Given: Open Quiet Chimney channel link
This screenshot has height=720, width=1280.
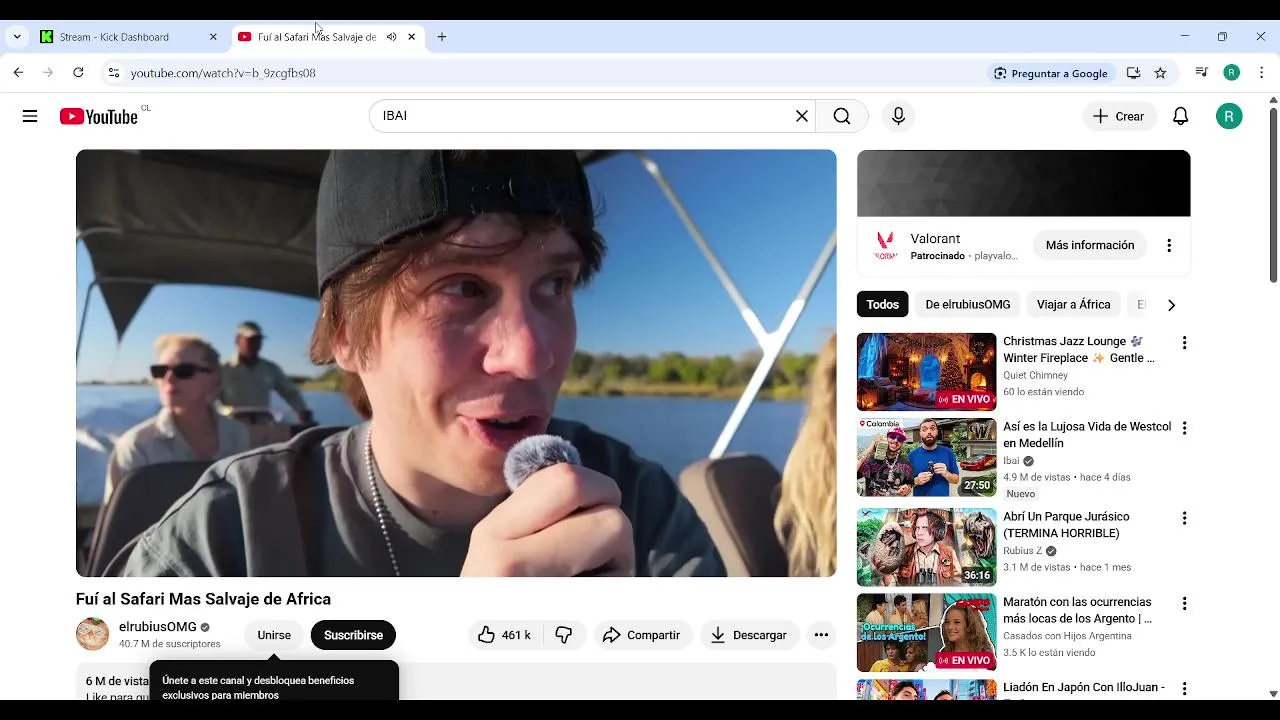Looking at the screenshot, I should point(1035,376).
